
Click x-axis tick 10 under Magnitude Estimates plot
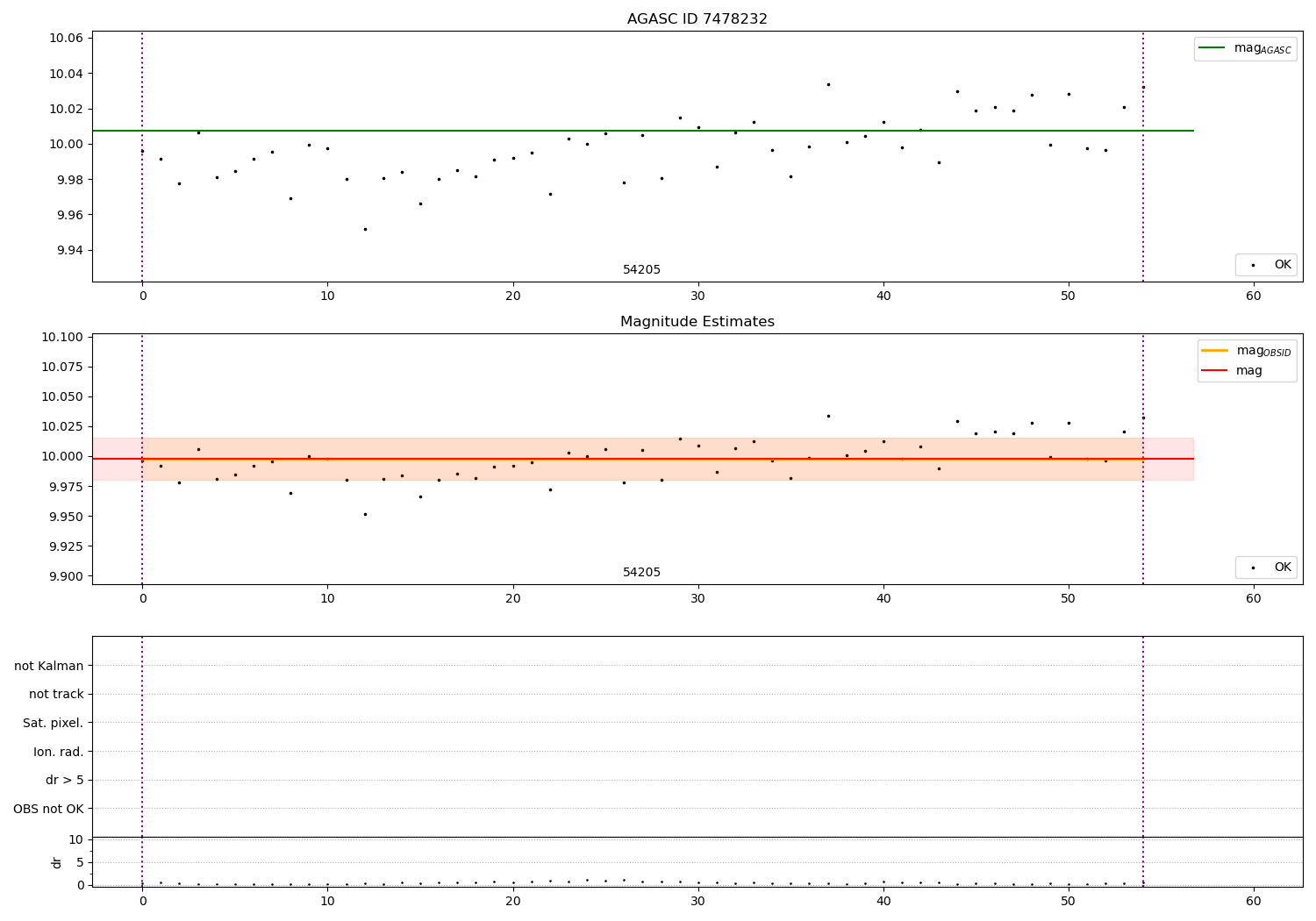(327, 598)
